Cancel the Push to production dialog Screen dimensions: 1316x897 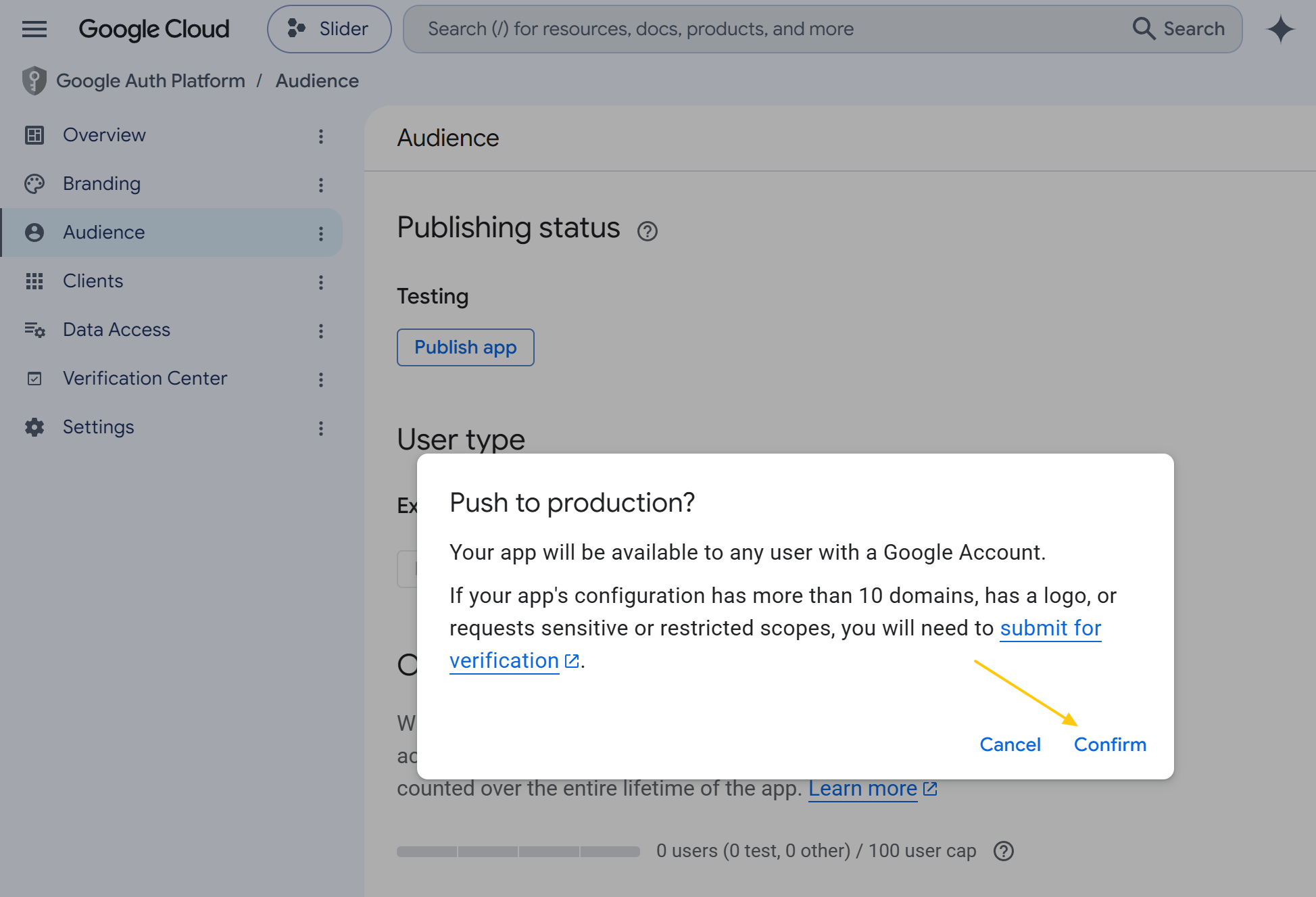tap(1010, 744)
